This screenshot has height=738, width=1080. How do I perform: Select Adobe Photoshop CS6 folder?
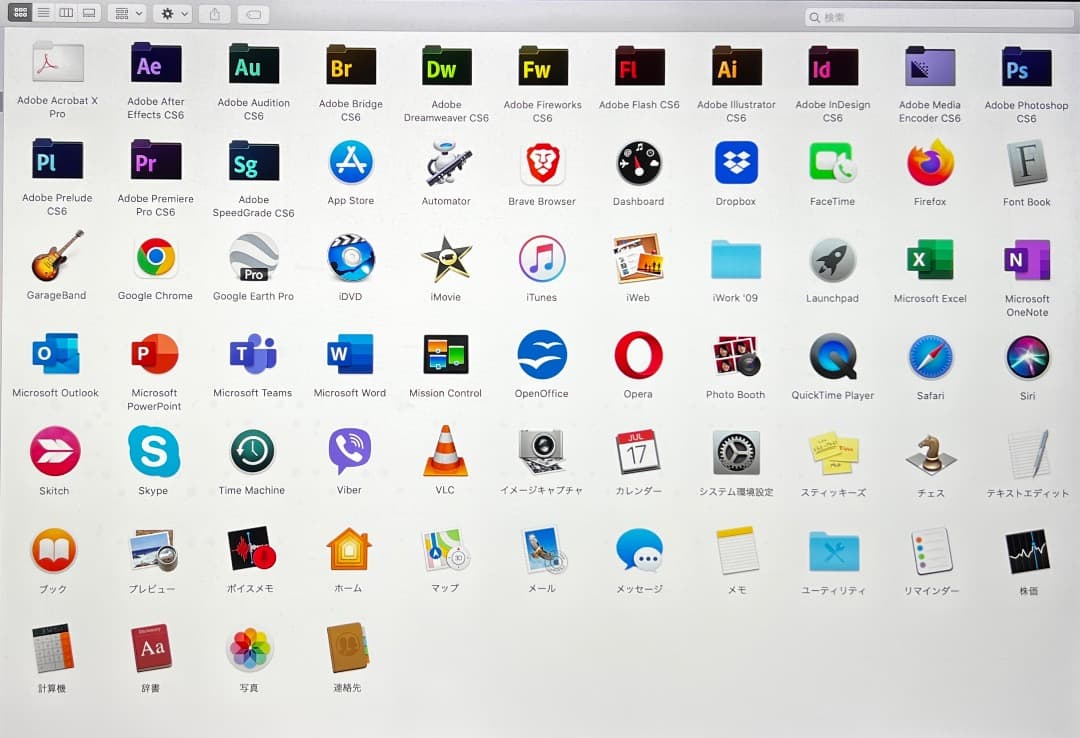[x=1027, y=68]
